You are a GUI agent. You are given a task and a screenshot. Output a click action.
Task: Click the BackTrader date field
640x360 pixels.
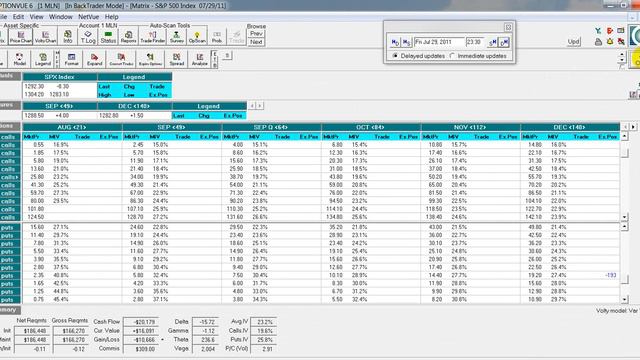(439, 42)
